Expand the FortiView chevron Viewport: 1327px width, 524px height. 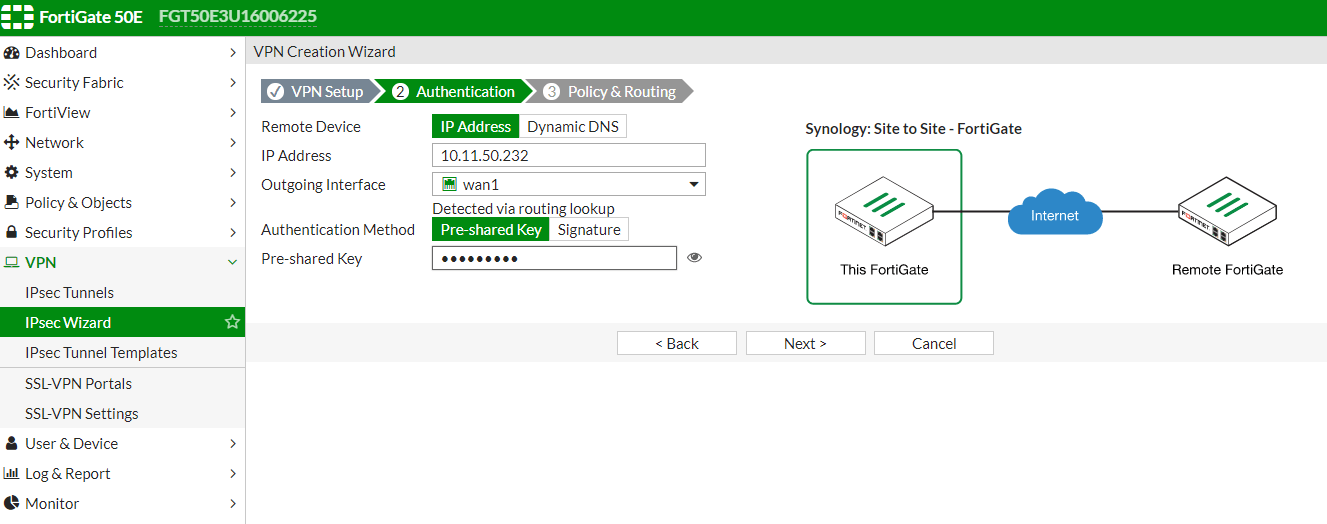tap(233, 113)
